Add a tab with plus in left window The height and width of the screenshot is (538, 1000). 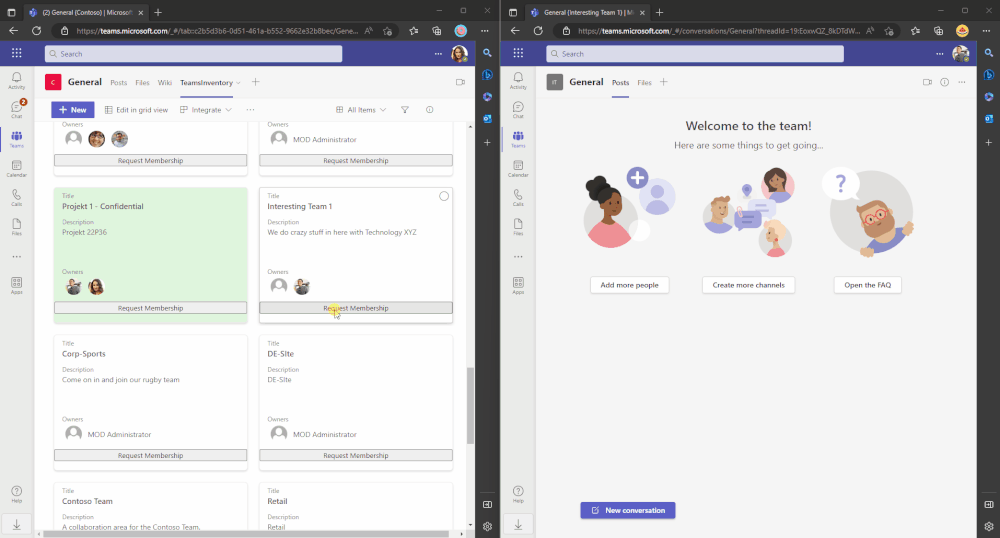pos(255,82)
